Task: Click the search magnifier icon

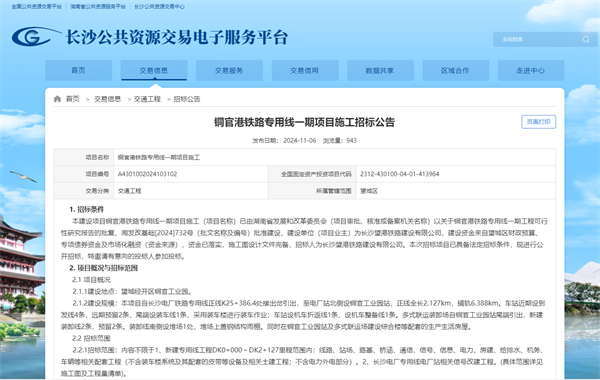Action: tap(586, 39)
